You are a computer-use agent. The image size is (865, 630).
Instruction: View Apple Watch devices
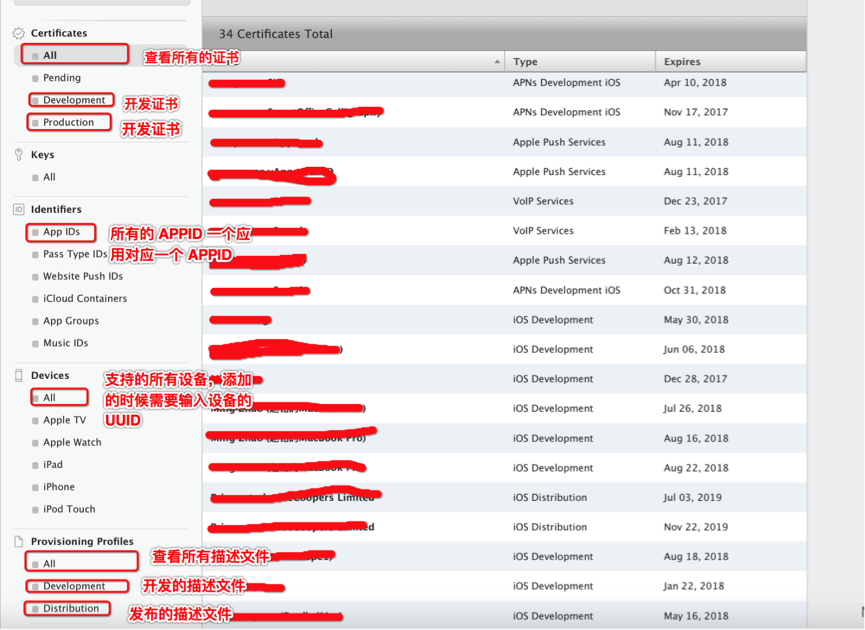pyautogui.click(x=72, y=442)
